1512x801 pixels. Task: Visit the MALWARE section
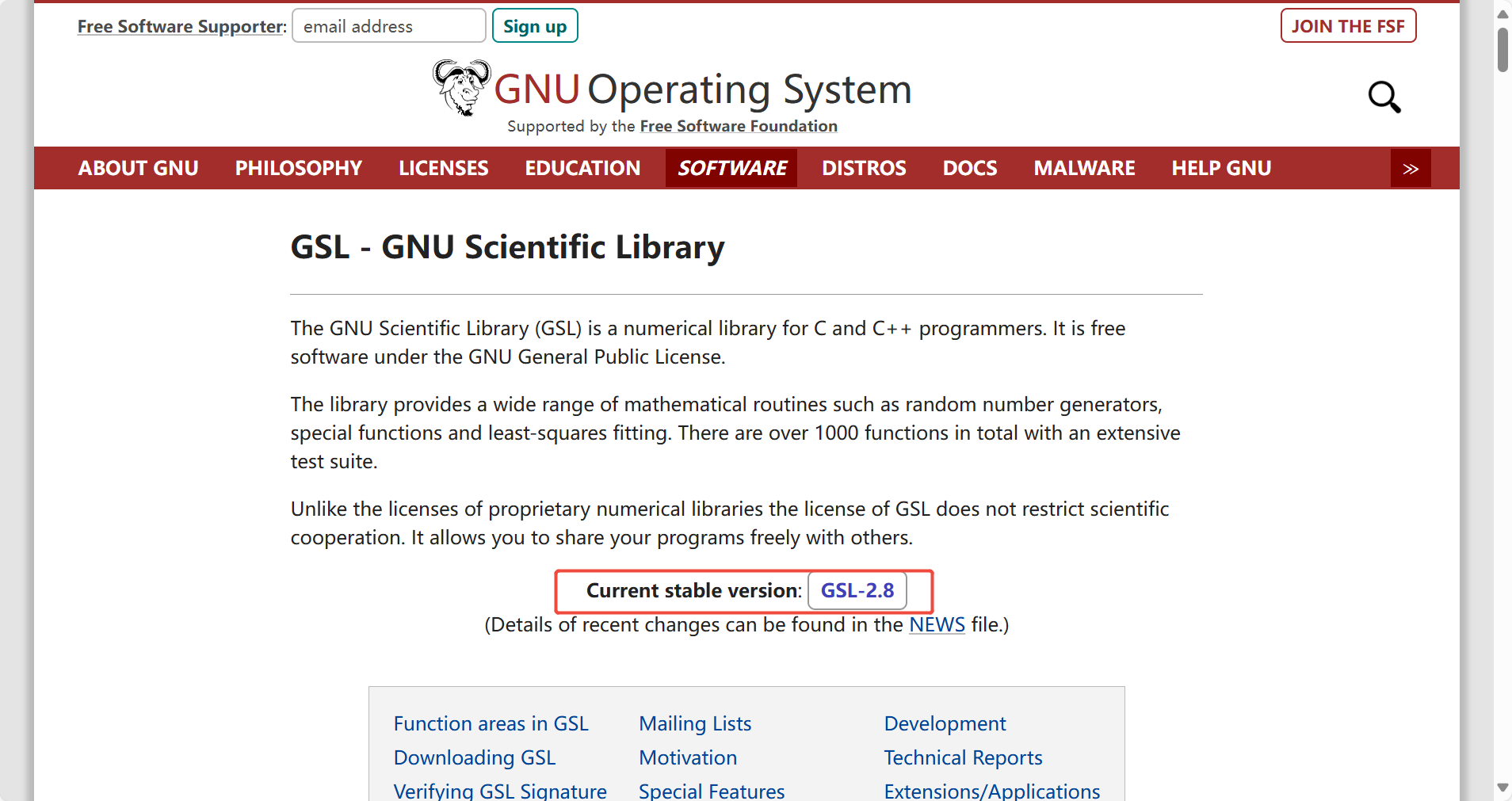click(x=1084, y=168)
